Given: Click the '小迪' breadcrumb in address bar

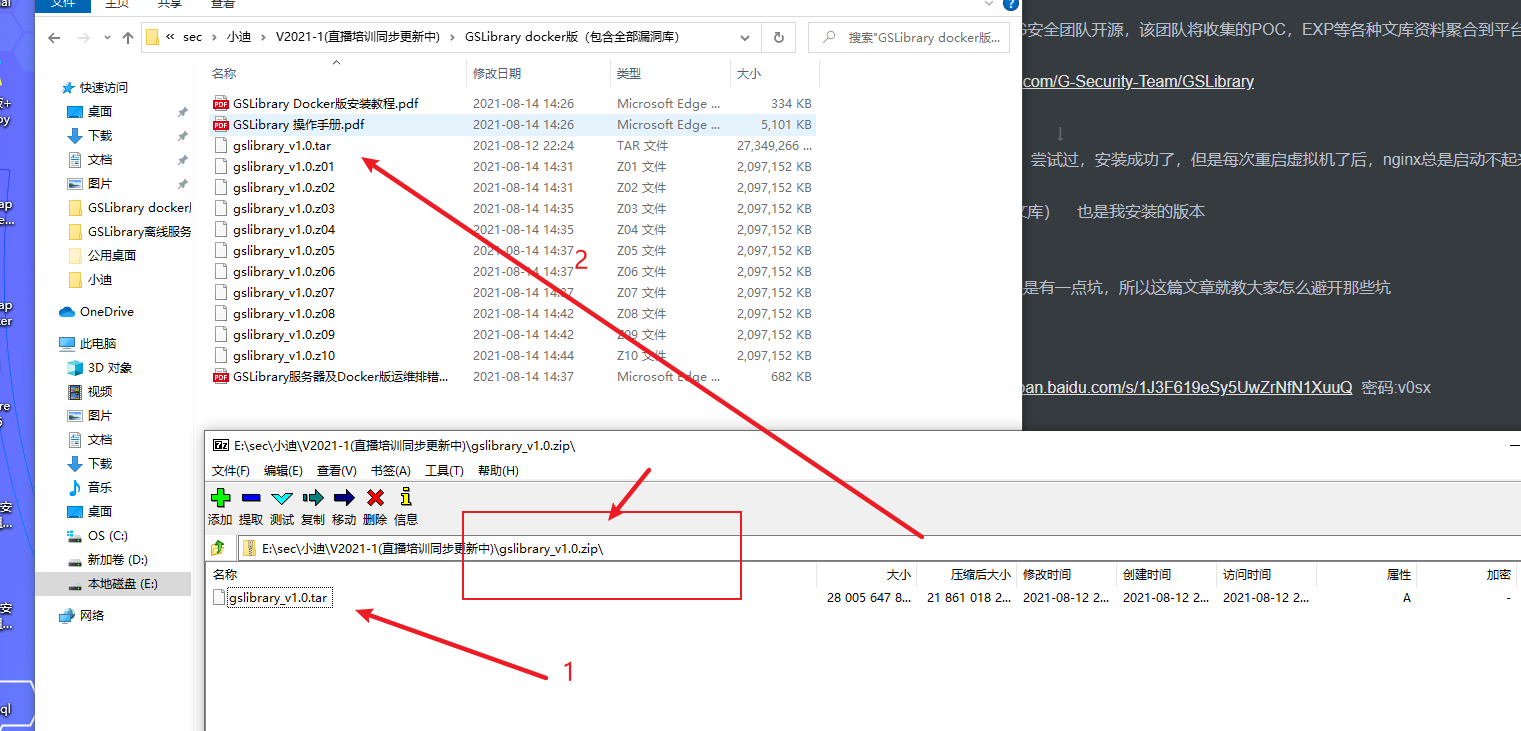Looking at the screenshot, I should click(x=239, y=38).
